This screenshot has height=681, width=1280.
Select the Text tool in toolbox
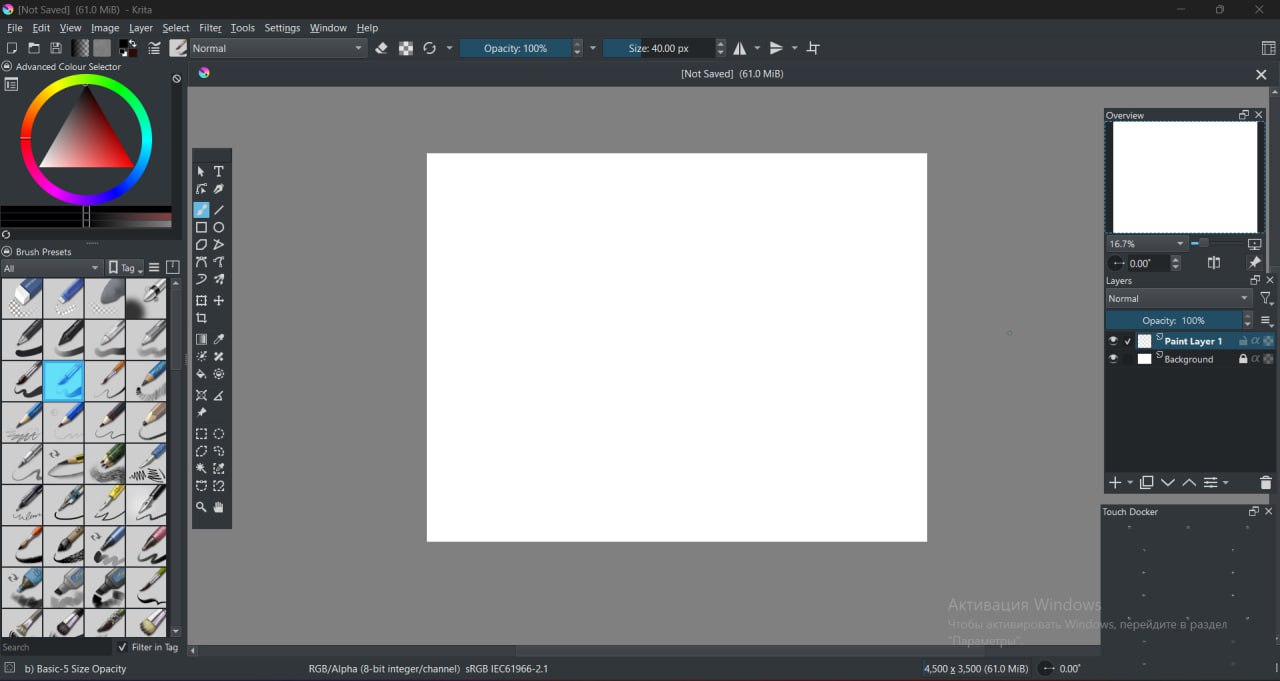[219, 171]
